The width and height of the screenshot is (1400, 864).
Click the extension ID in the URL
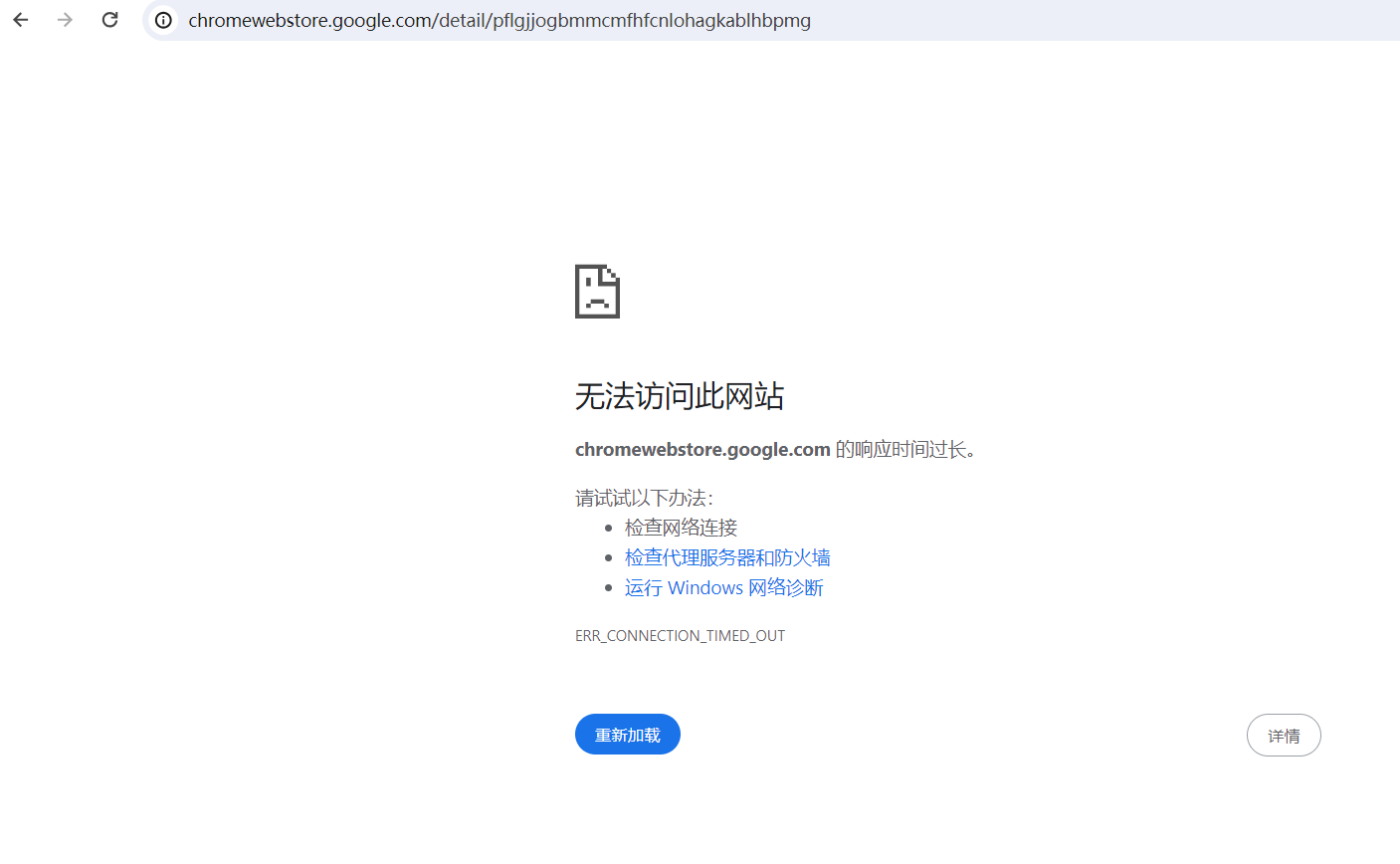[652, 20]
